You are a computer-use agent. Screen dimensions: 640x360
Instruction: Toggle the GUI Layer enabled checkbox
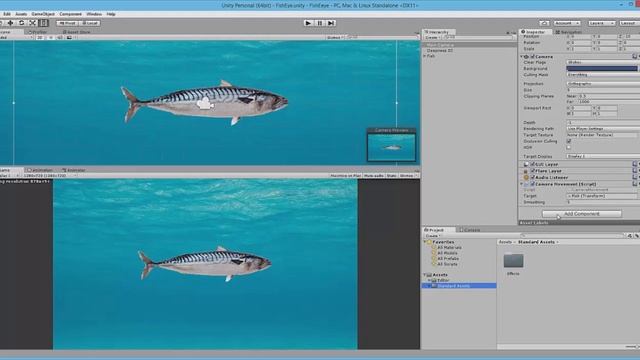pyautogui.click(x=532, y=164)
